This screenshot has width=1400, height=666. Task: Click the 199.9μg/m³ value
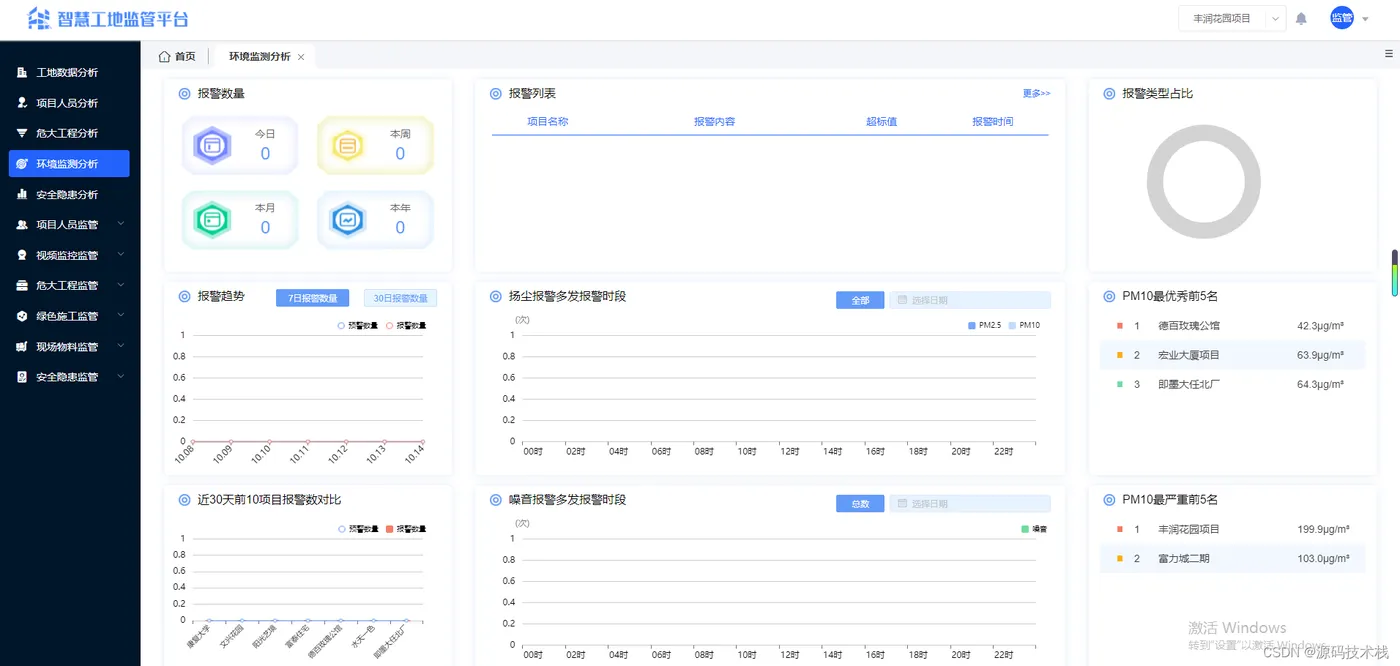pyautogui.click(x=1323, y=529)
